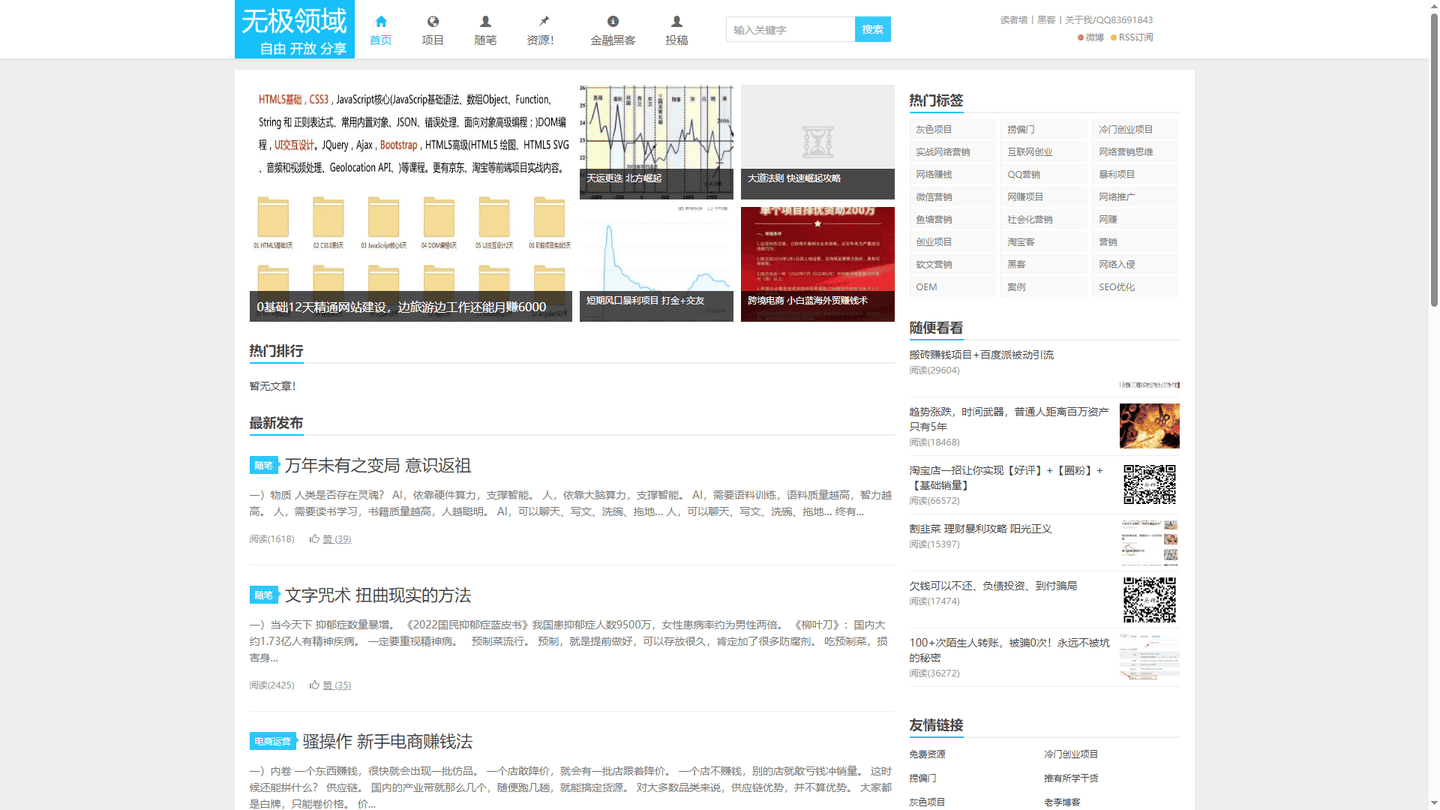Viewport: 1440px width, 810px height.
Task: Click thumbnail beside 趋势涨跌 article
Action: [x=1149, y=426]
